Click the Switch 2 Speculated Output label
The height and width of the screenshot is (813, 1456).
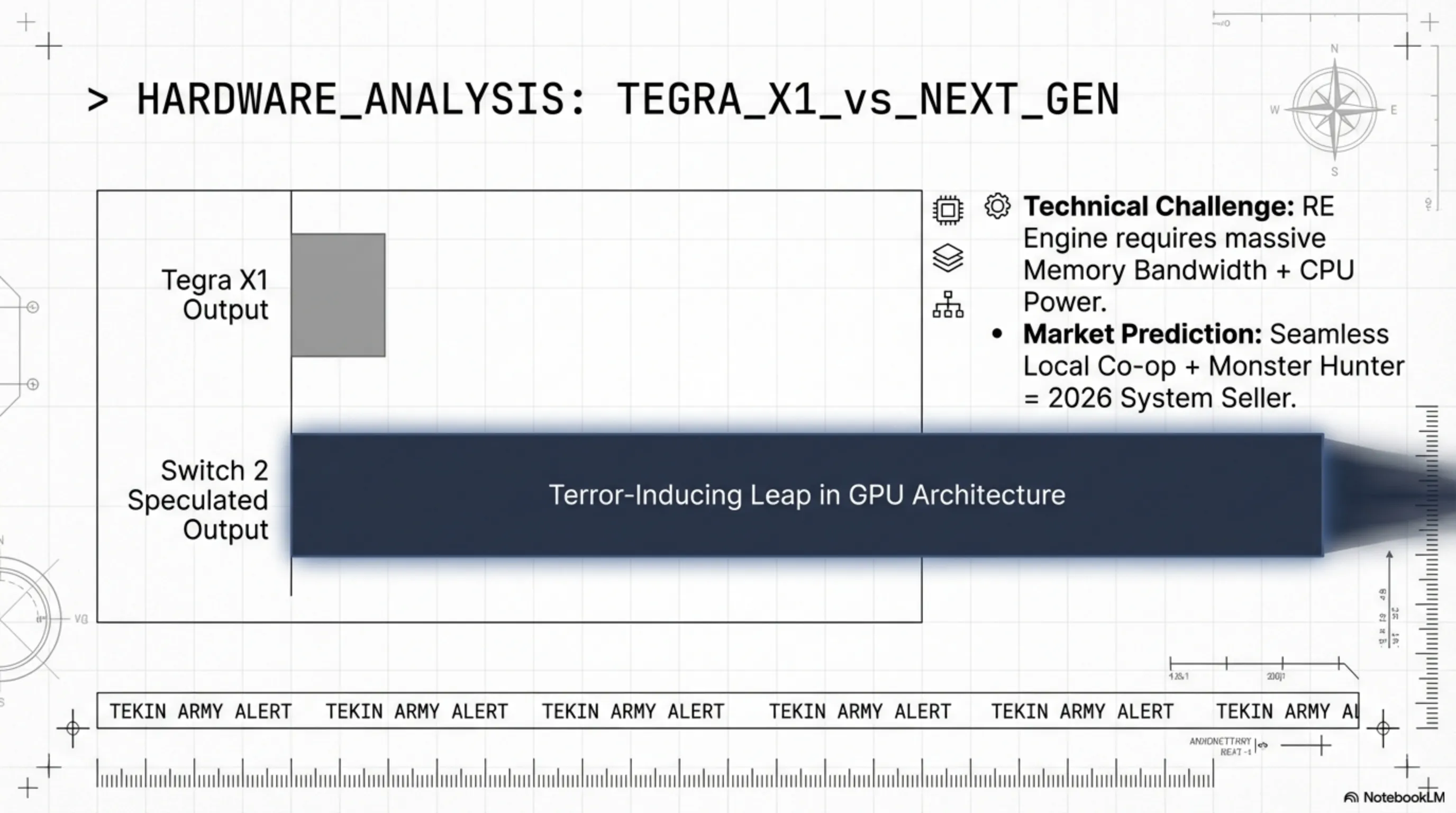(198, 500)
